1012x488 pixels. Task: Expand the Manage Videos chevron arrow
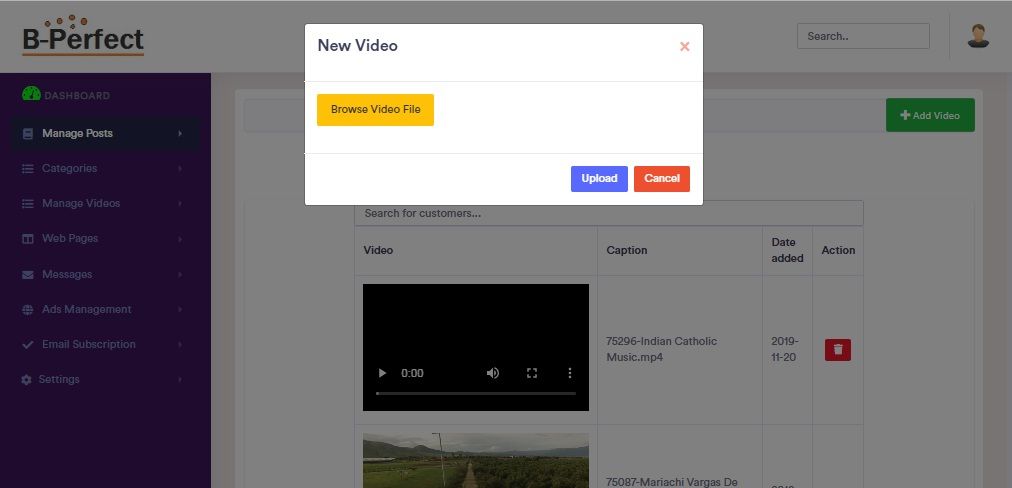pyautogui.click(x=180, y=203)
